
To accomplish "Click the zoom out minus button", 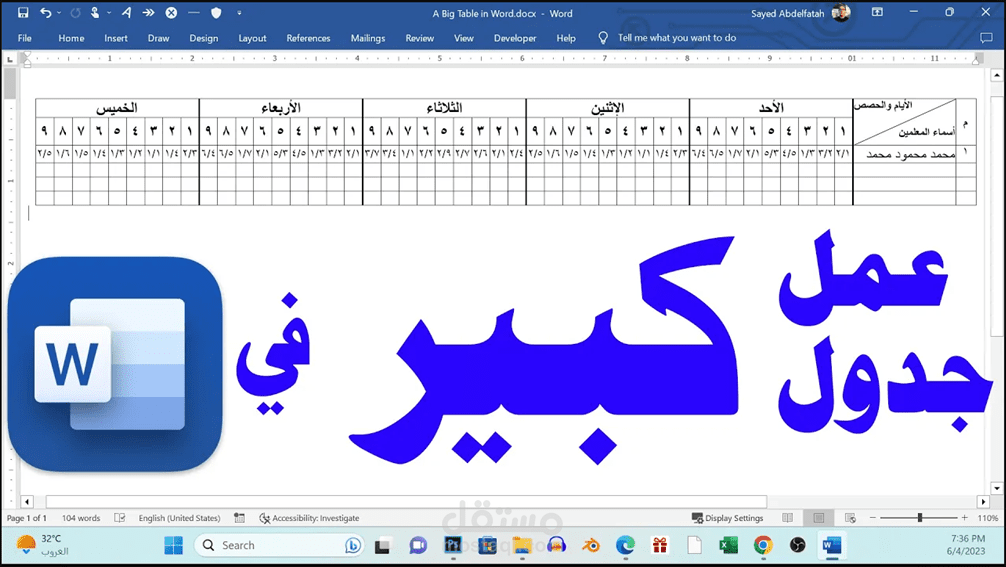I will [x=873, y=518].
